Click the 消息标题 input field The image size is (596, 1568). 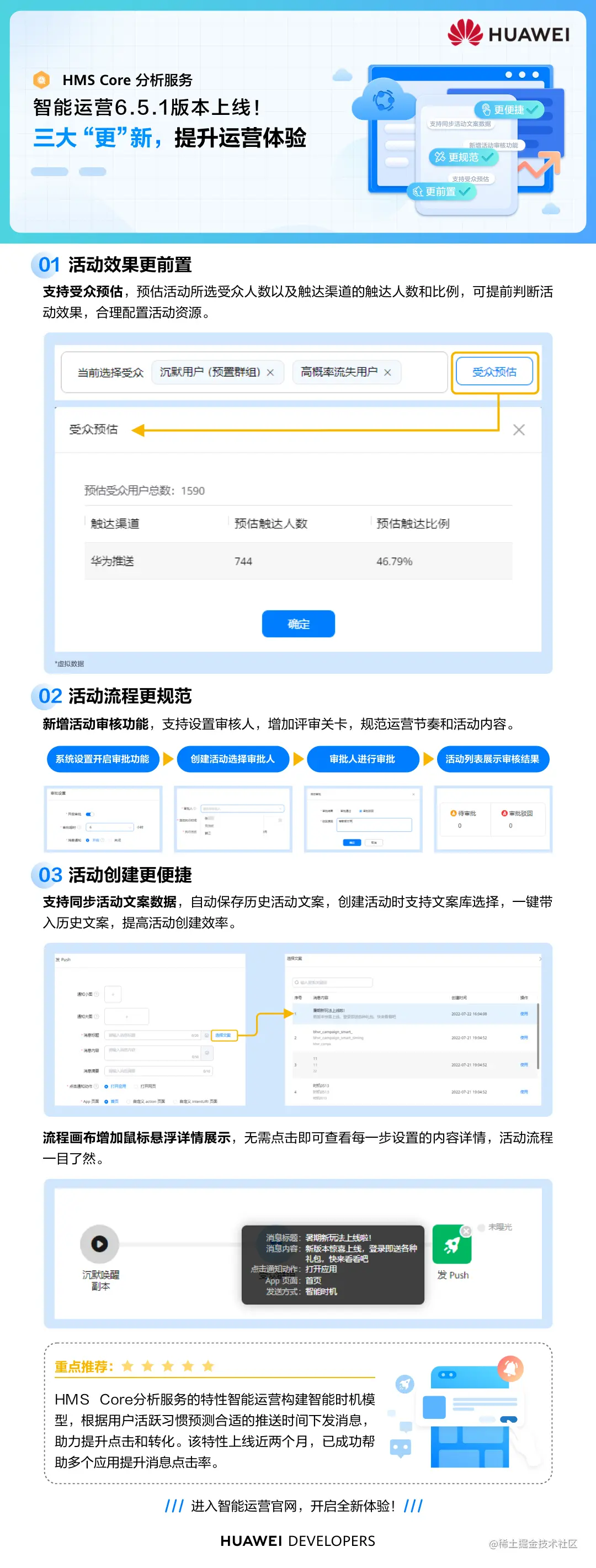pos(153,1035)
